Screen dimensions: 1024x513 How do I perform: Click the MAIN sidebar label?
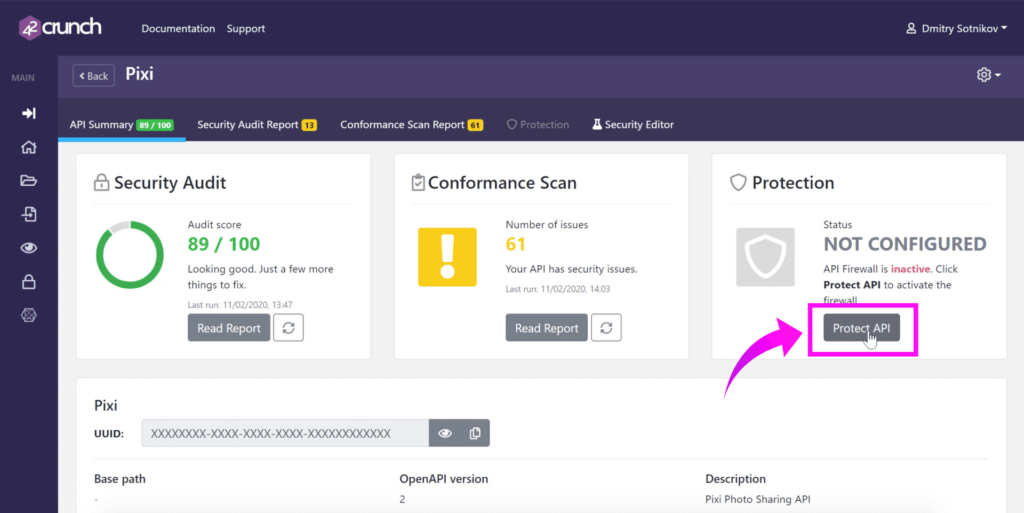coord(23,78)
